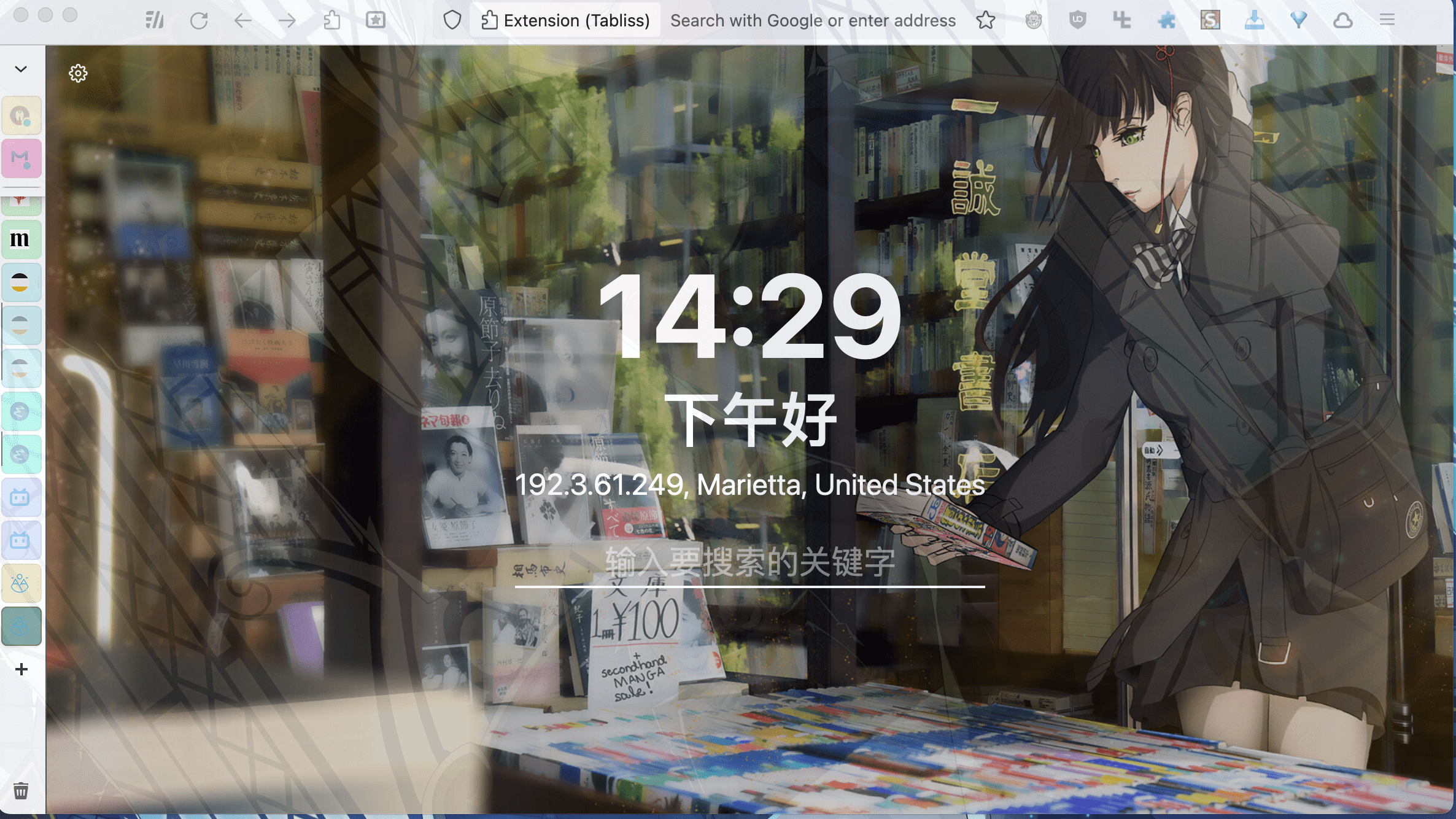
Task: Click the blue gem extension icon
Action: [1299, 20]
